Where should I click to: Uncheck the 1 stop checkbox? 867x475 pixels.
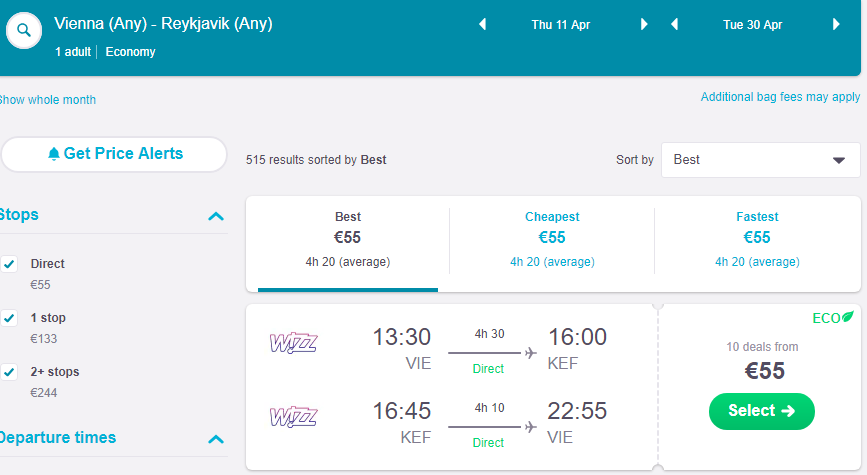pos(10,318)
